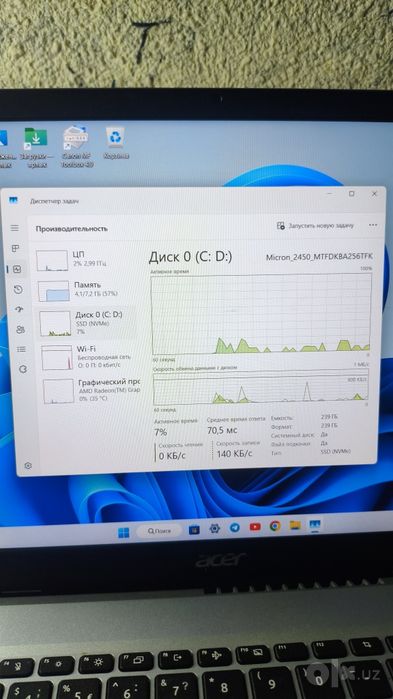393x699 pixels.
Task: Close the Task Manager window
Action: [x=375, y=193]
